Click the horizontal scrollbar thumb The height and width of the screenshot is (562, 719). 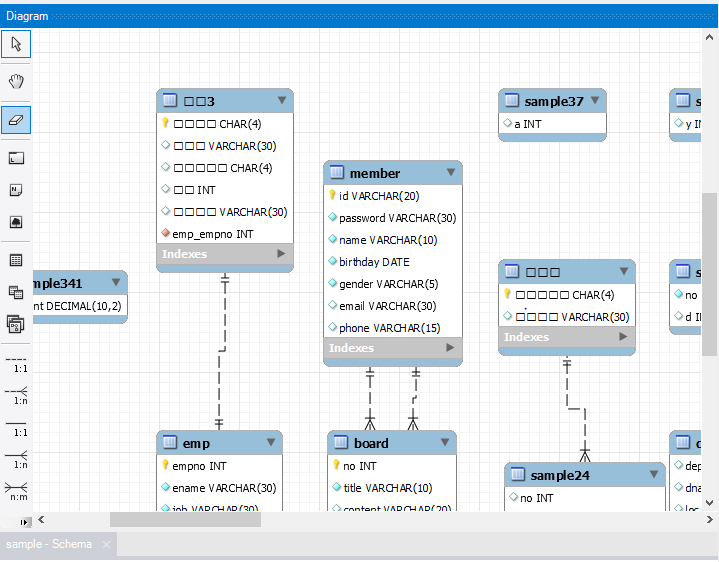pyautogui.click(x=185, y=520)
